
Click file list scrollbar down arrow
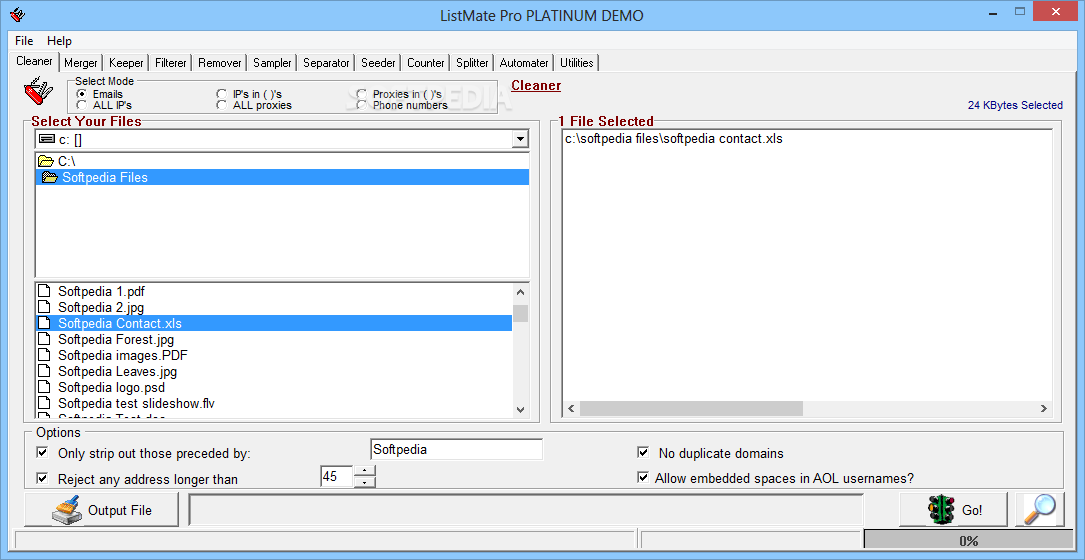(520, 409)
